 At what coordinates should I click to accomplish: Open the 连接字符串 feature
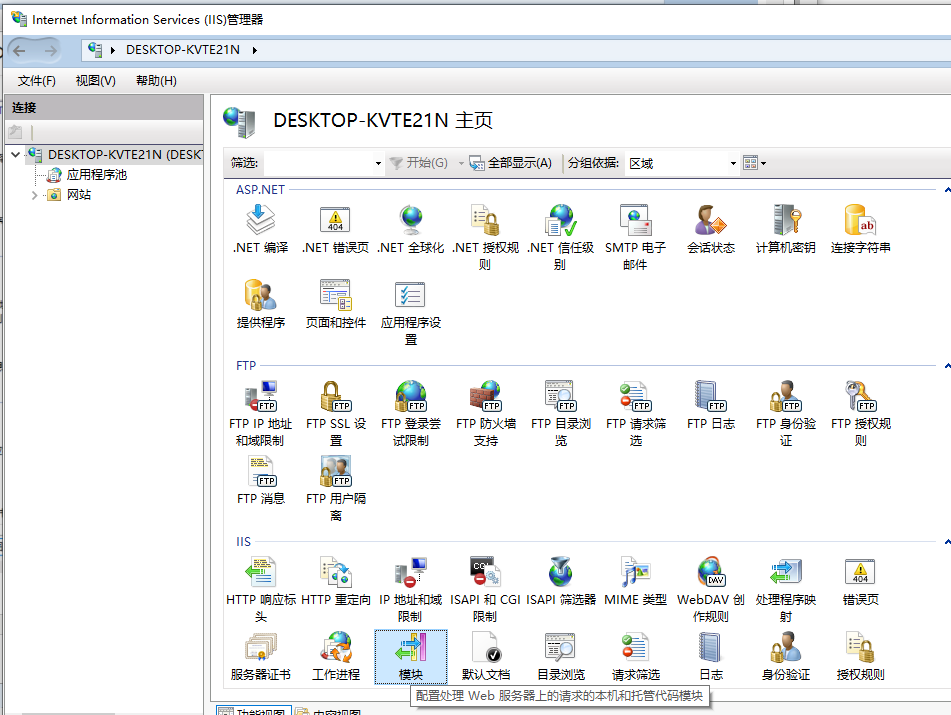click(861, 229)
